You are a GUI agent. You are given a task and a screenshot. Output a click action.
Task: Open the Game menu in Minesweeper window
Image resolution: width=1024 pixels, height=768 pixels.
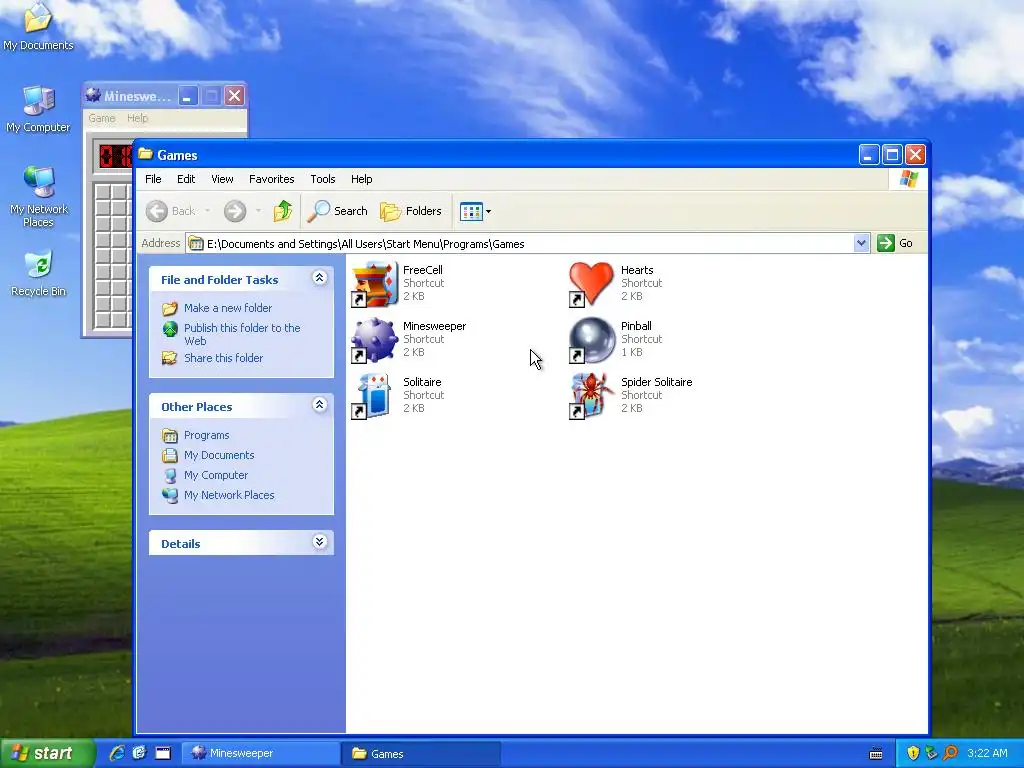[102, 118]
